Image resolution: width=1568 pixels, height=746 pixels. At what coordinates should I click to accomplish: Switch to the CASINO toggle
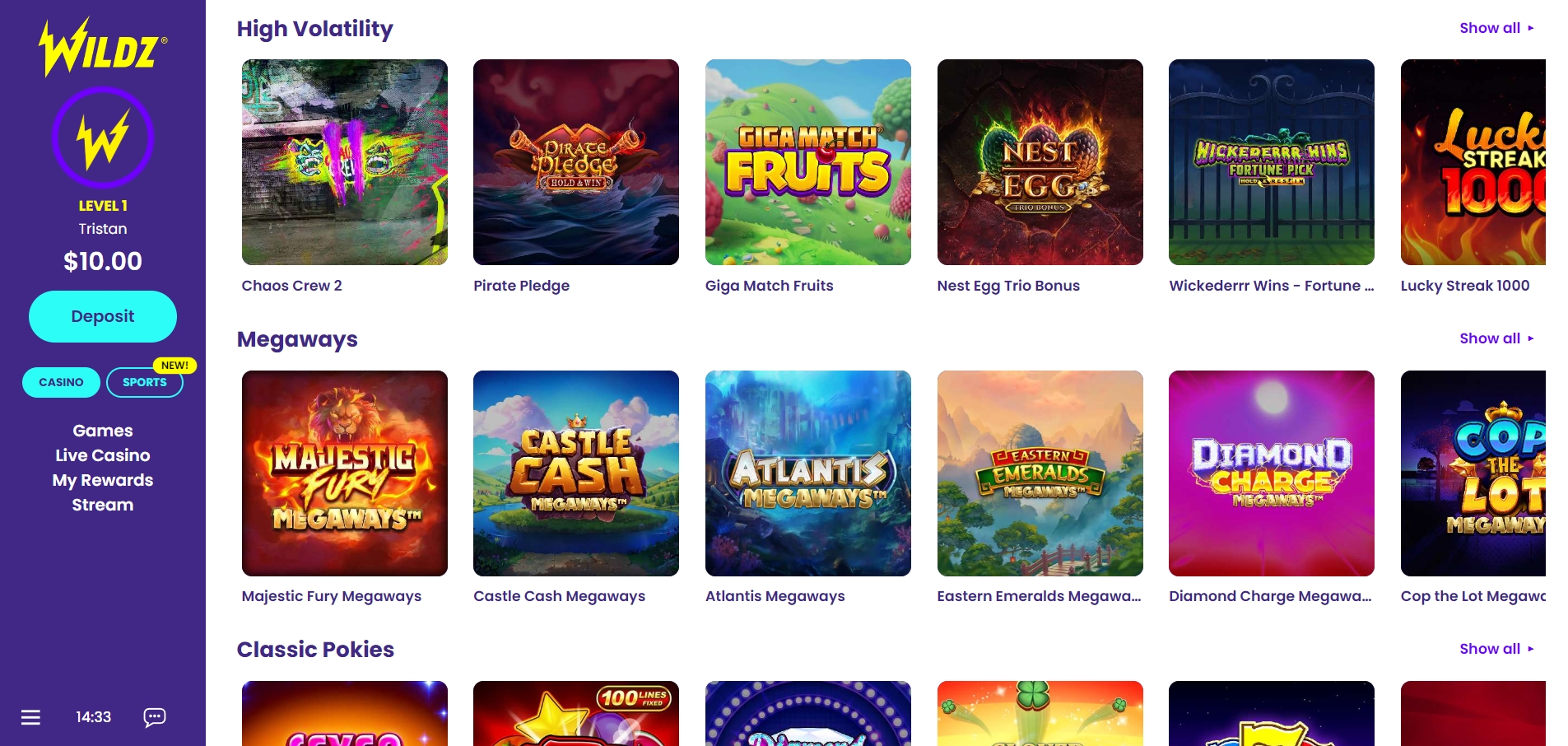point(61,382)
